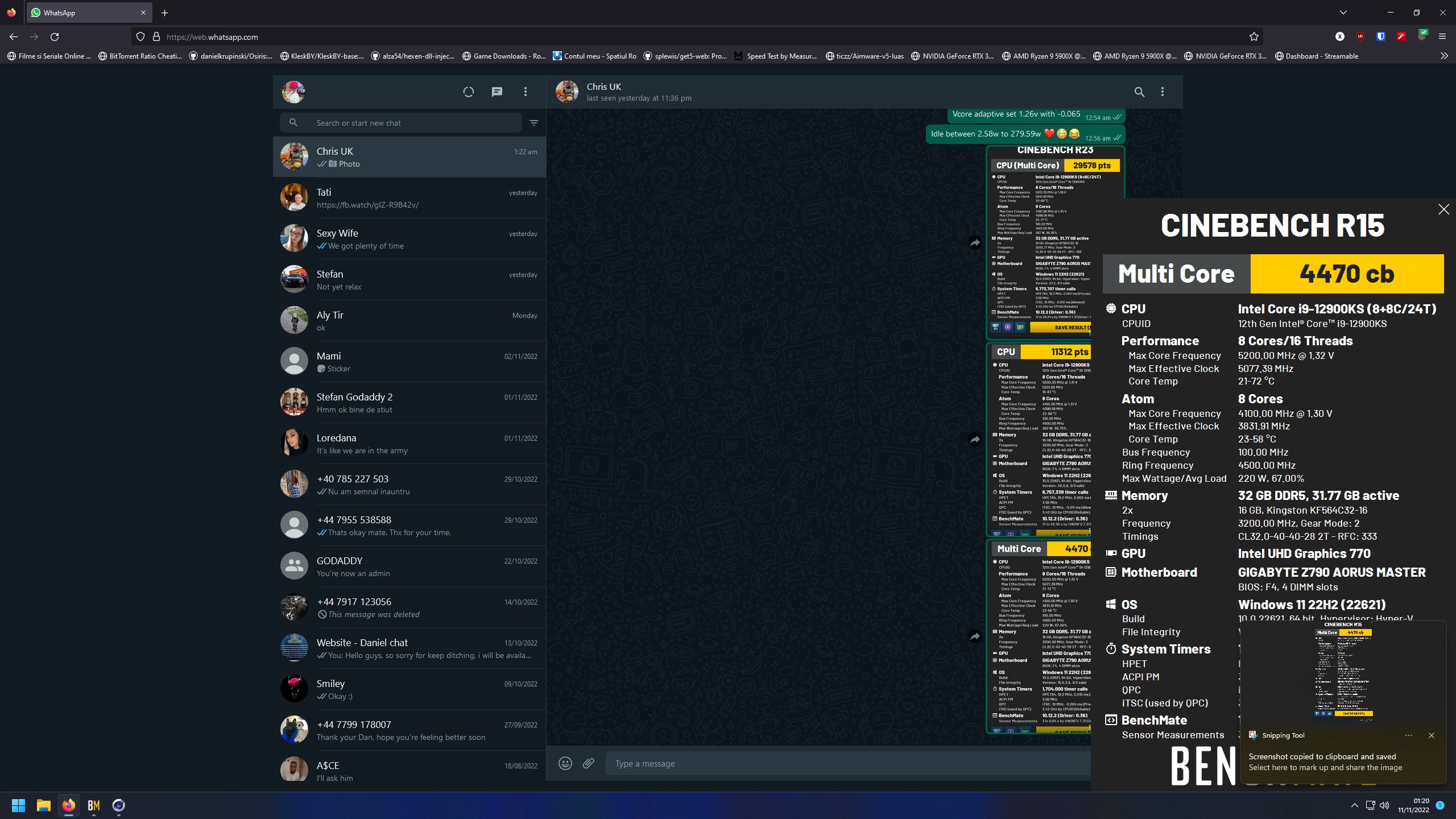Open Windows Start menu
The height and width of the screenshot is (819, 1456).
coord(18,805)
